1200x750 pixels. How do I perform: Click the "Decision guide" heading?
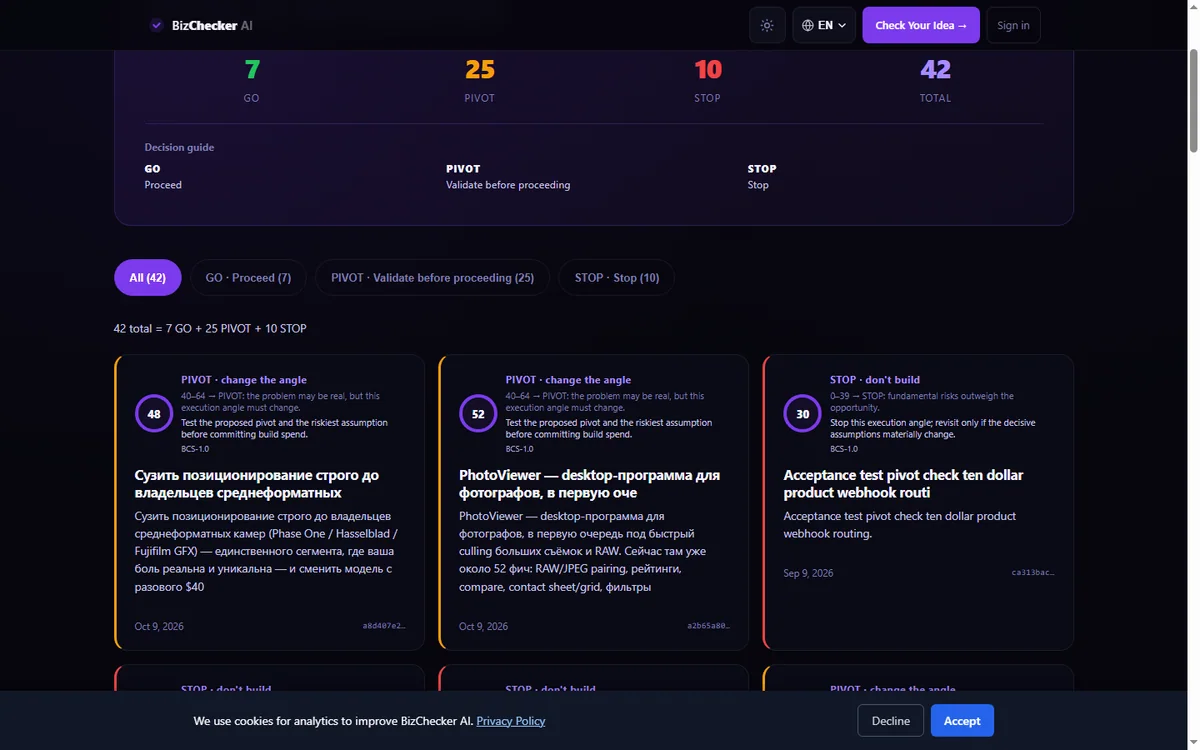179,147
